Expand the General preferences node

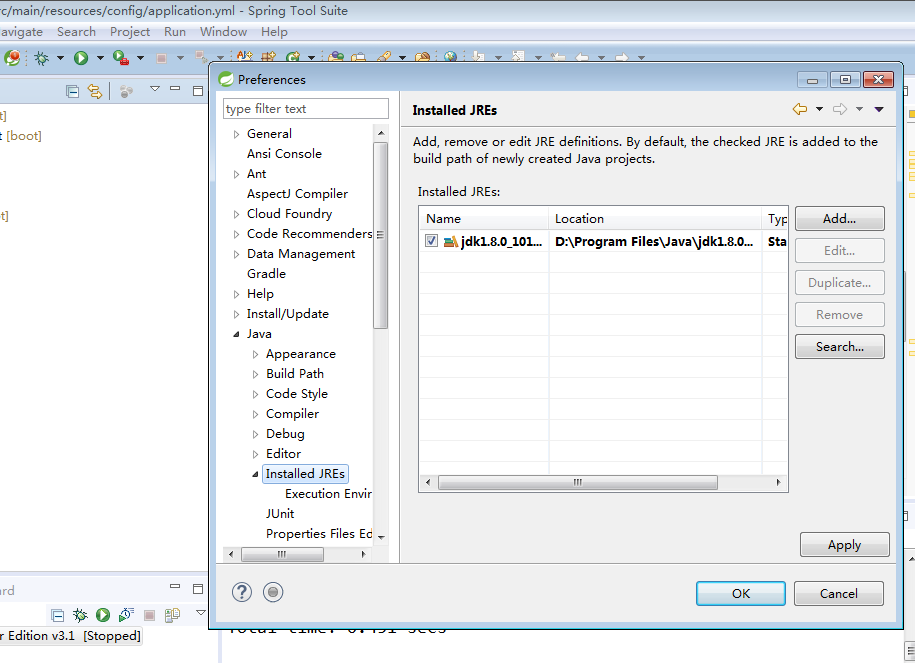[x=236, y=134]
